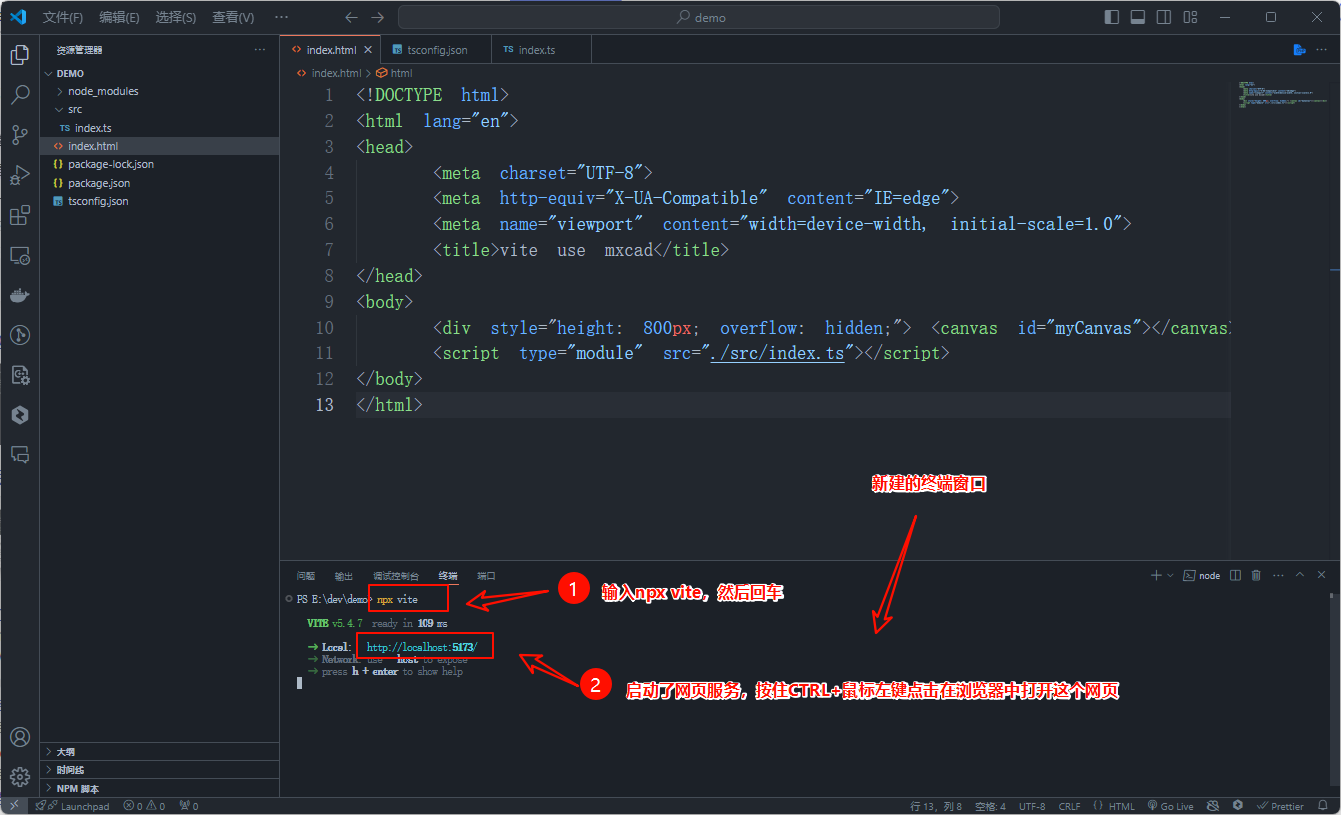Toggle the secondary sidebar layout button
The height and width of the screenshot is (815, 1341).
[x=1163, y=17]
